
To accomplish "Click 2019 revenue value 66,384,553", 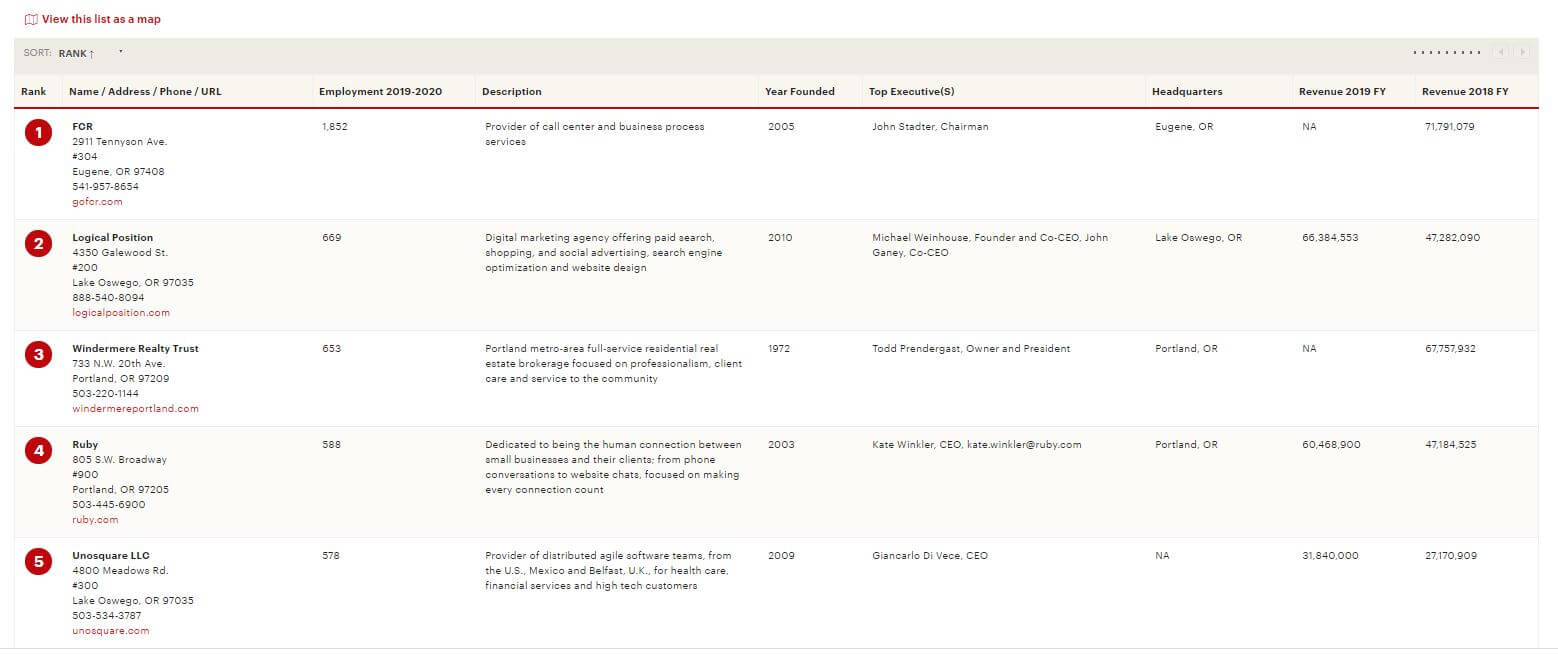I will [1330, 238].
